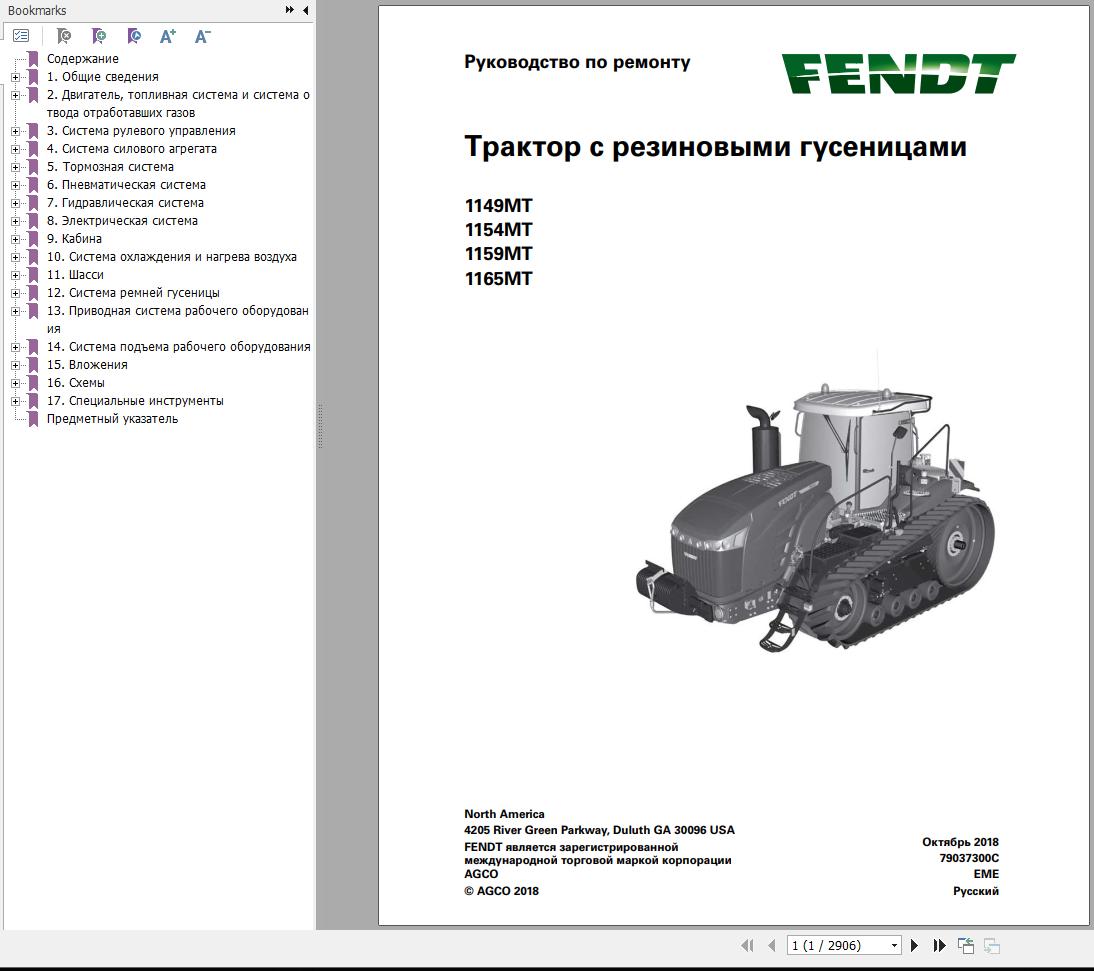Click the heading Трактор с резиновыми гусеницами
The width and height of the screenshot is (1094, 971).
pyautogui.click(x=715, y=147)
